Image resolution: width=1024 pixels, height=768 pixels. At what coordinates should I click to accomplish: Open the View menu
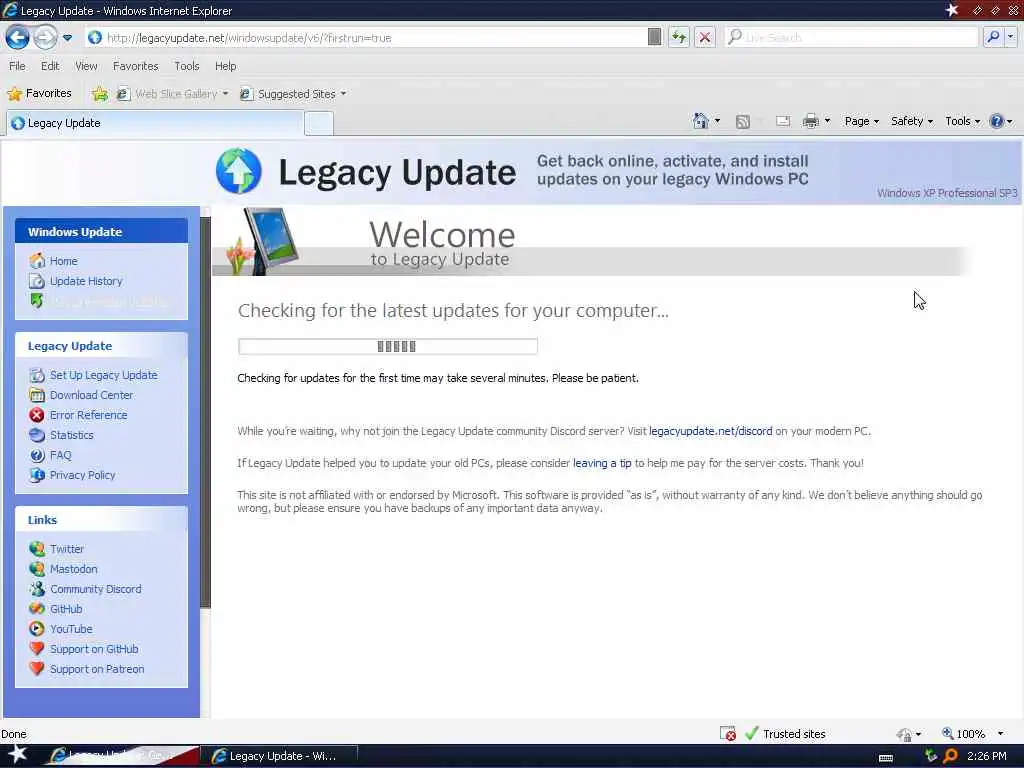pos(86,66)
